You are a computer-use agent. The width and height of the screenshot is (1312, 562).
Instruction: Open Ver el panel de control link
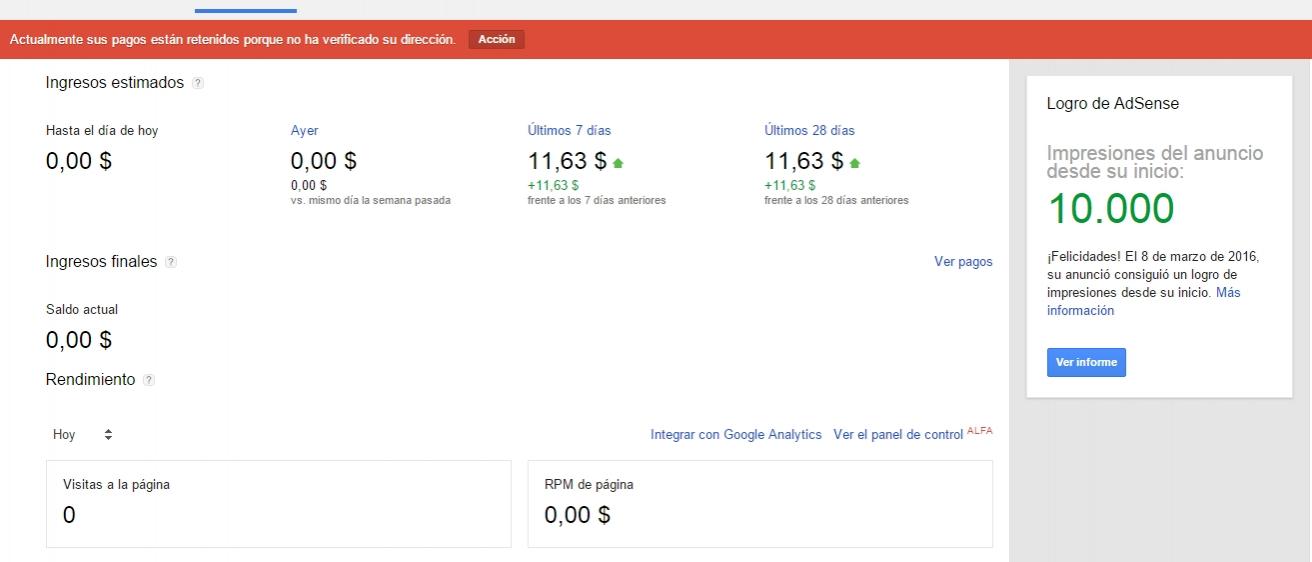point(898,435)
